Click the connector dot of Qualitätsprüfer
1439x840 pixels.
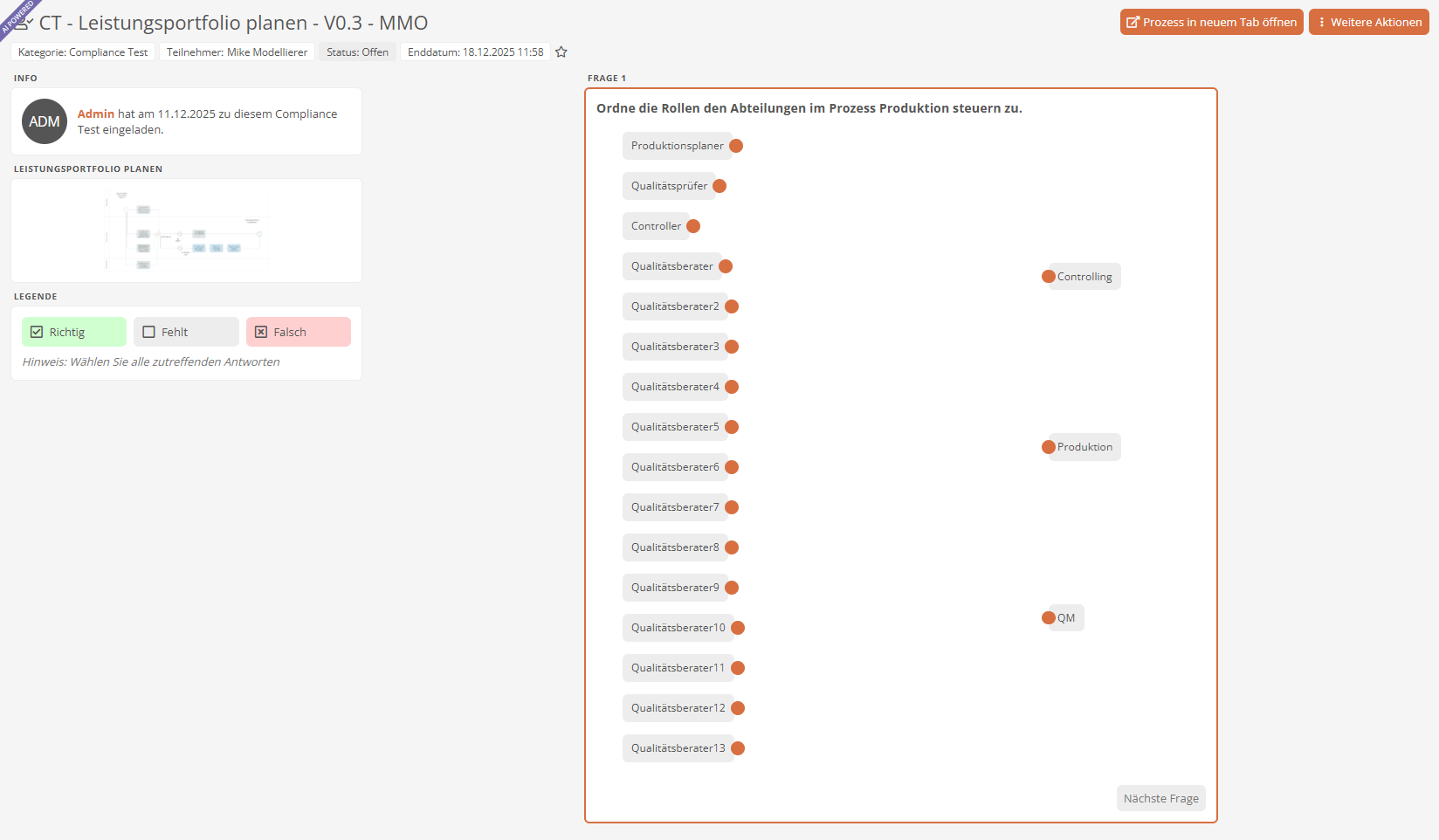(719, 186)
